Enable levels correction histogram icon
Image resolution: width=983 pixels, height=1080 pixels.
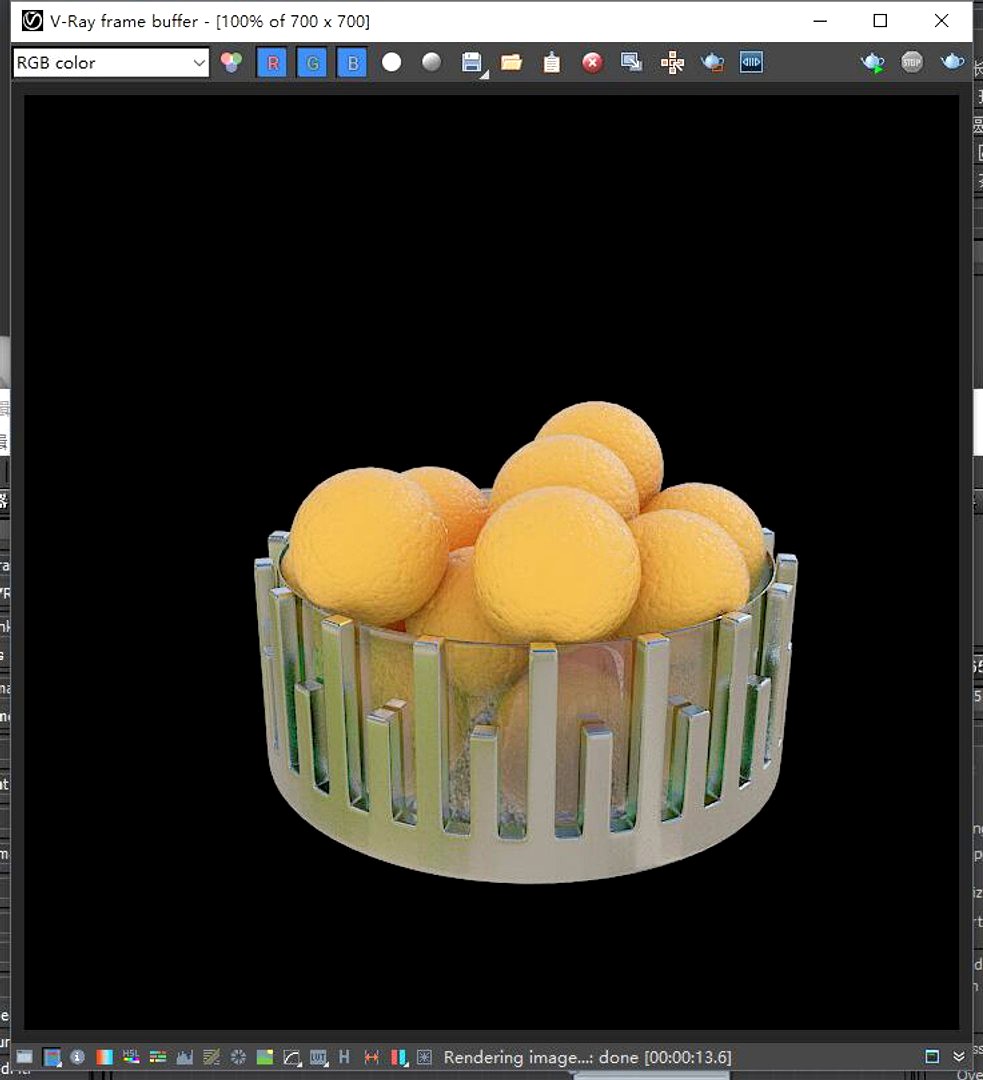point(185,1057)
